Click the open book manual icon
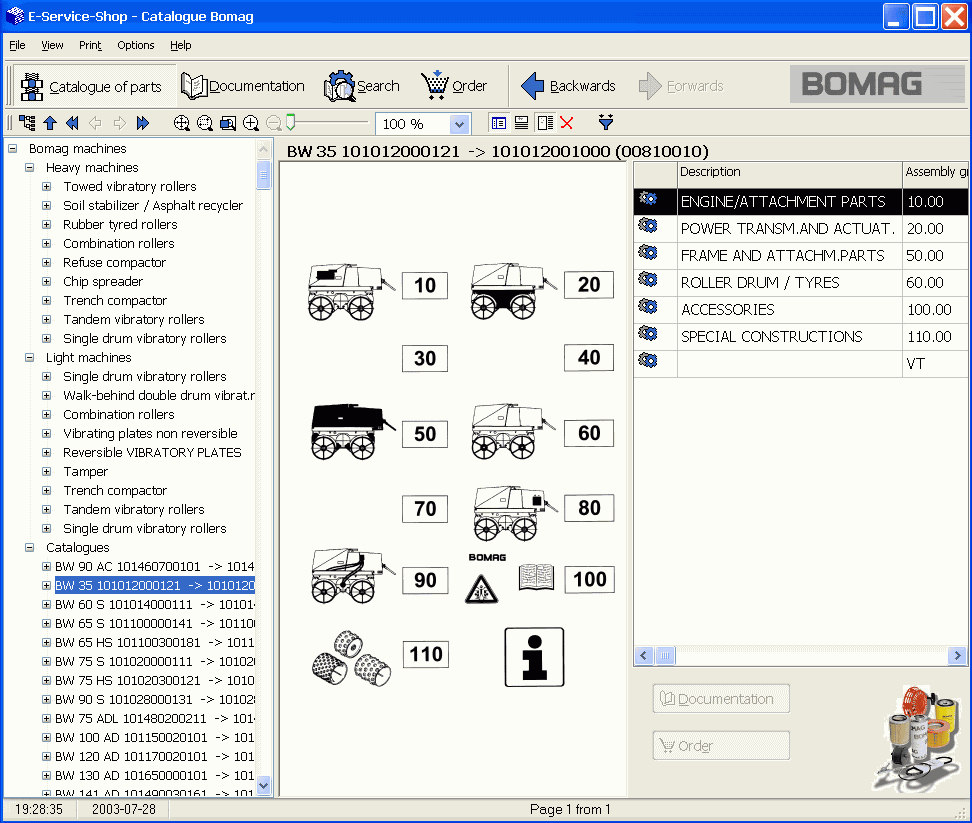 point(536,577)
